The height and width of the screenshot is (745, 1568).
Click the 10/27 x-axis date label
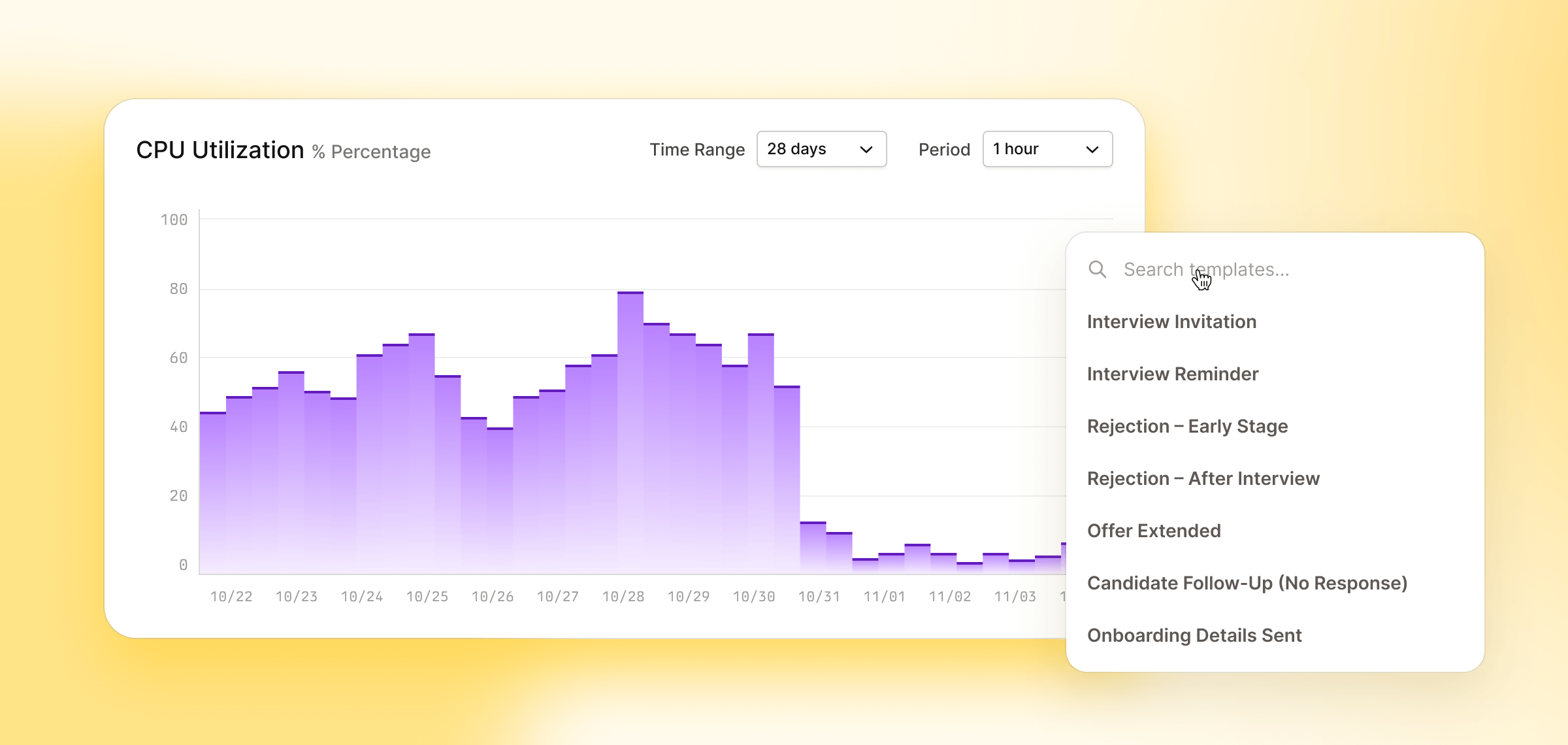pos(558,597)
